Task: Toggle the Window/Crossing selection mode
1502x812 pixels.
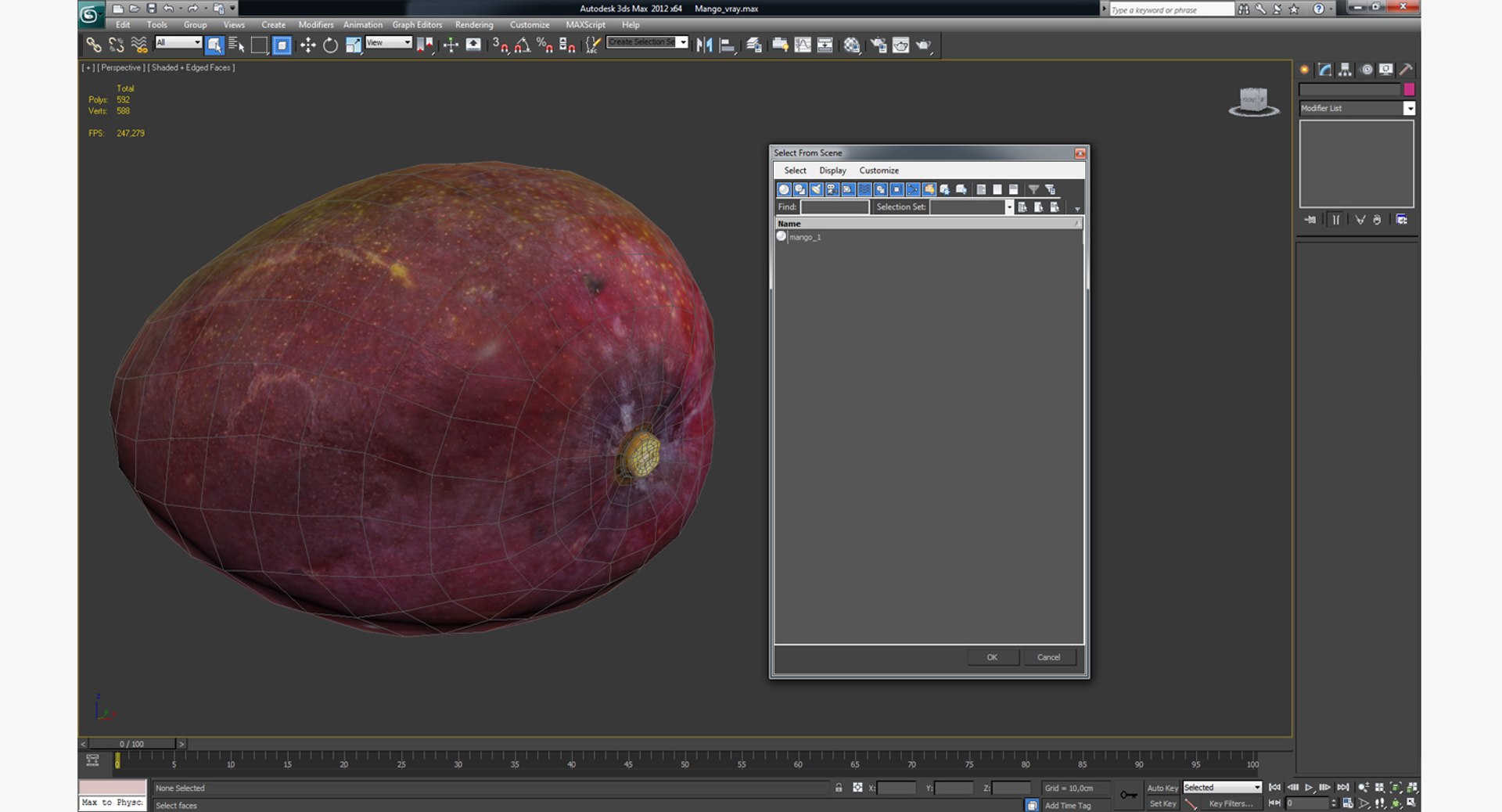Action: coord(282,45)
